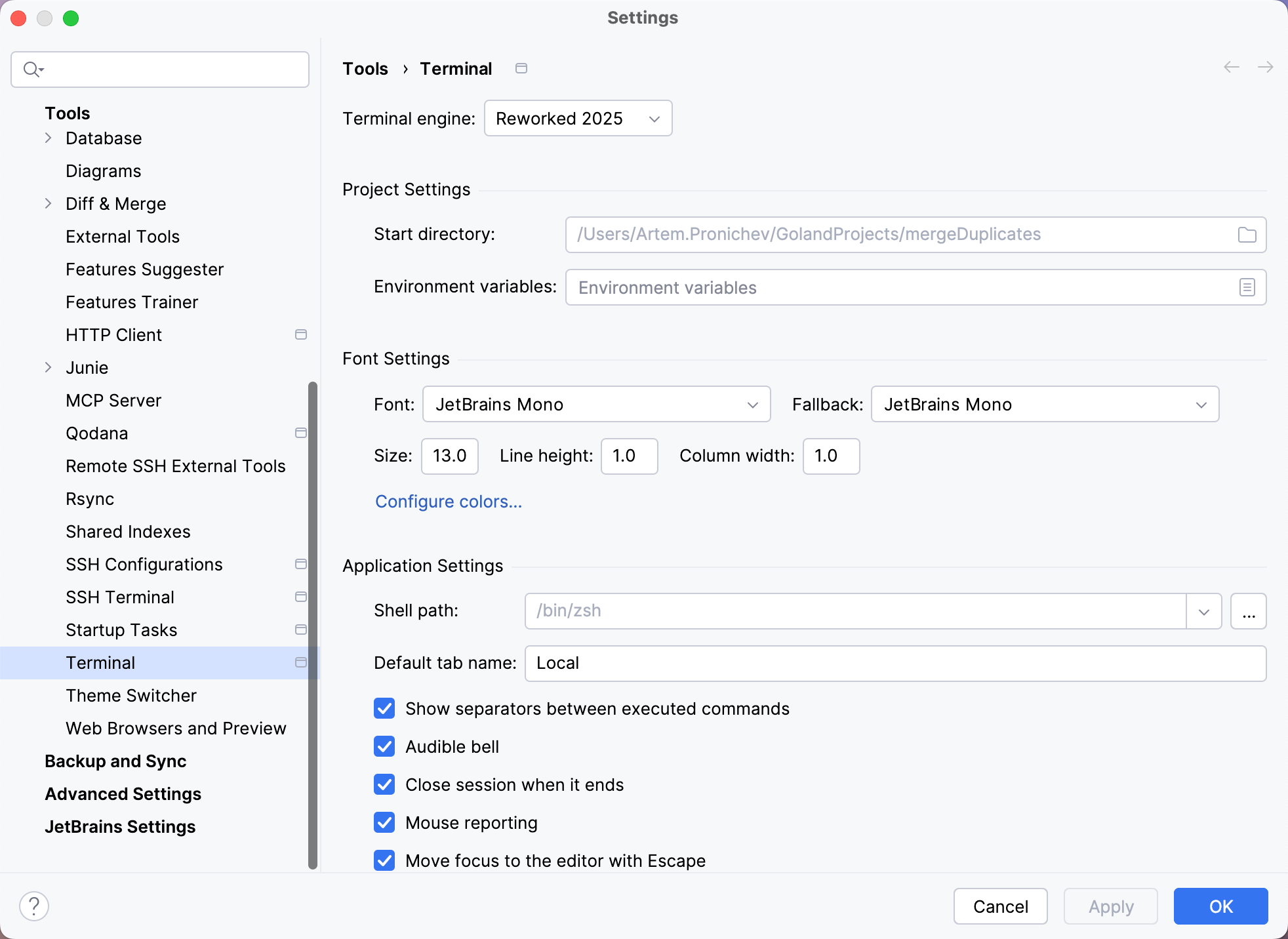Navigate forward using the right arrow

[x=1266, y=68]
